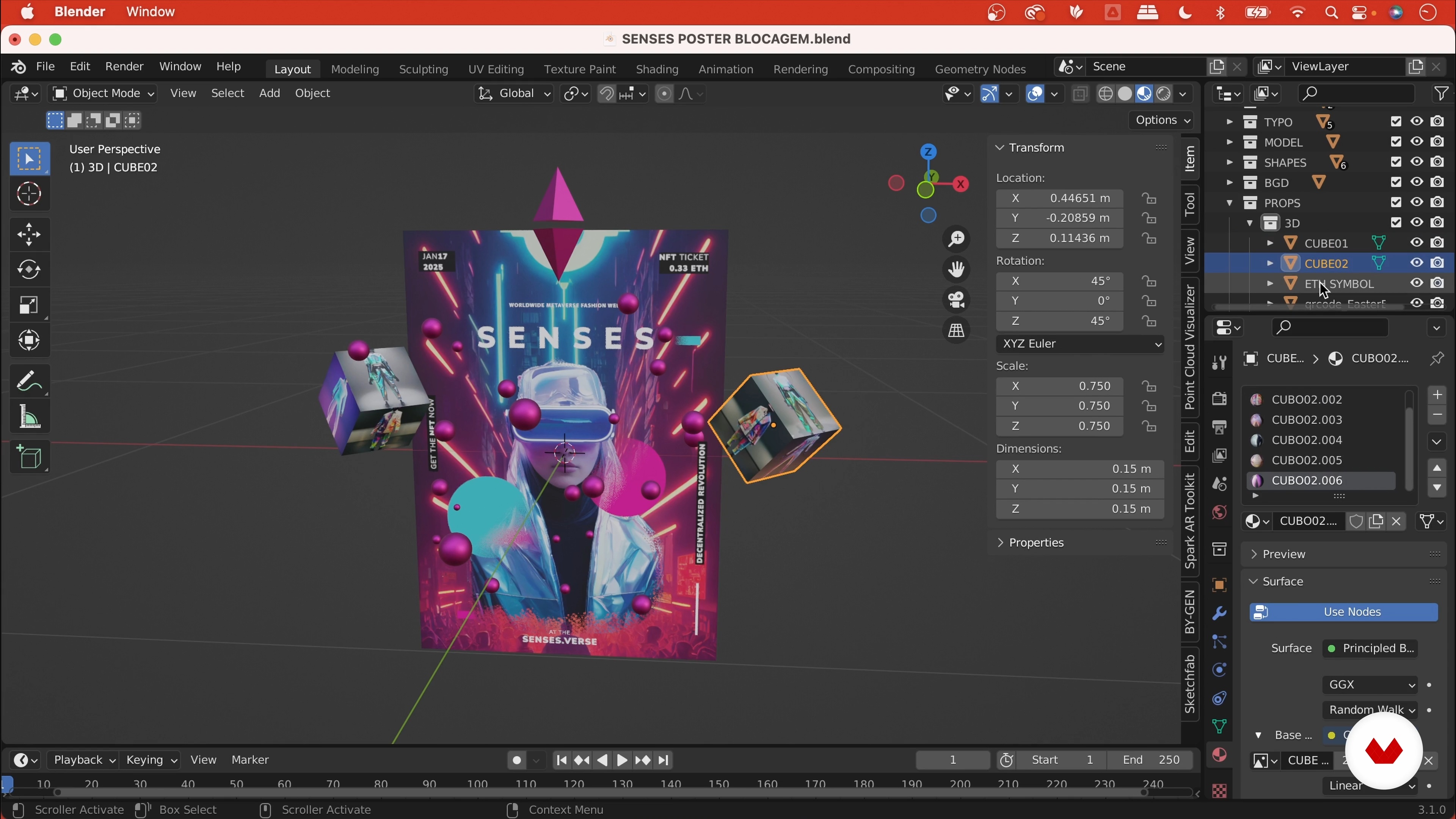
Task: Select the Move tool
Action: click(x=30, y=234)
